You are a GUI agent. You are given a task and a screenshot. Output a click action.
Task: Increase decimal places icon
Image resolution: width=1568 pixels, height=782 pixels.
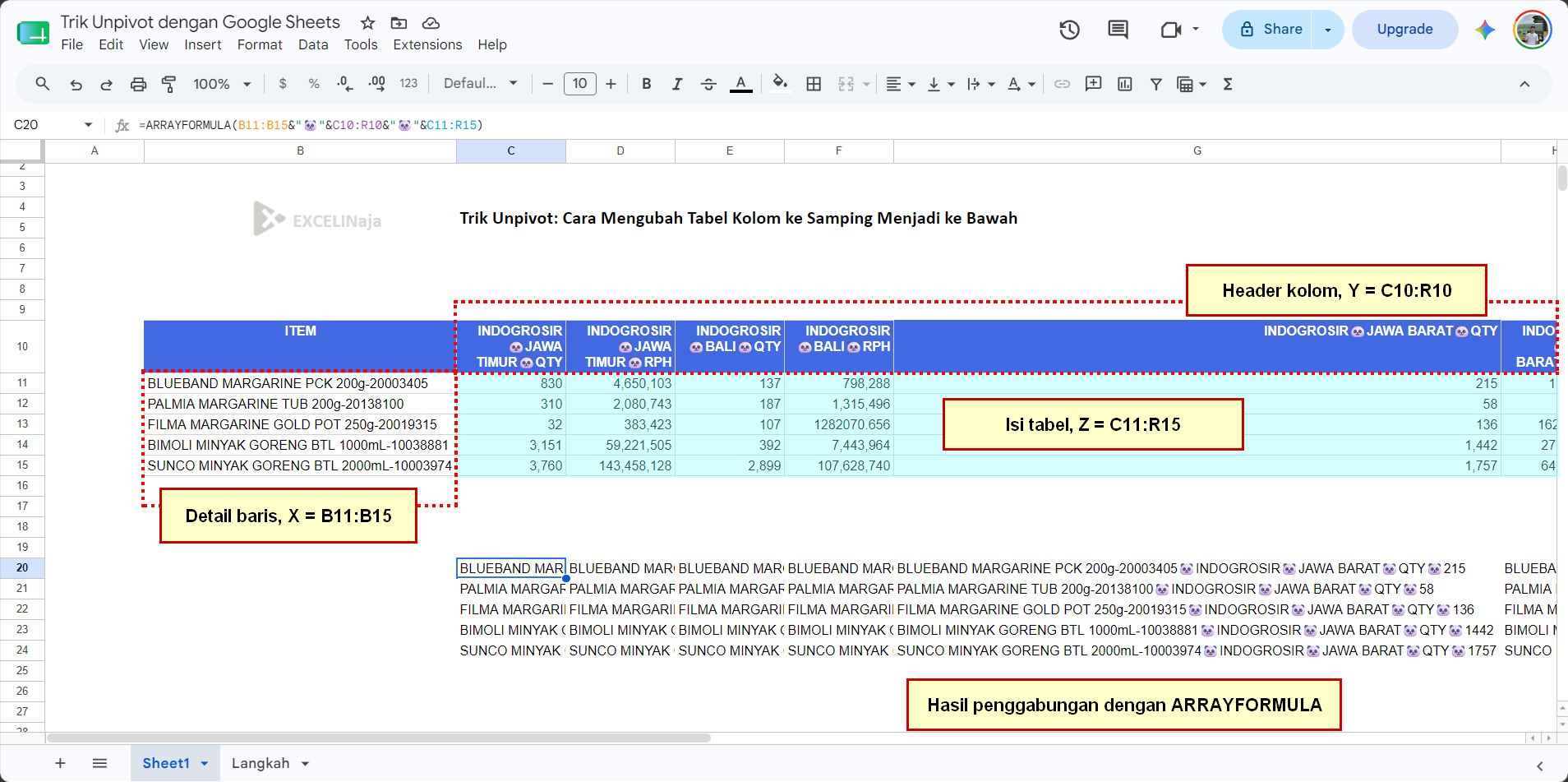pyautogui.click(x=376, y=84)
